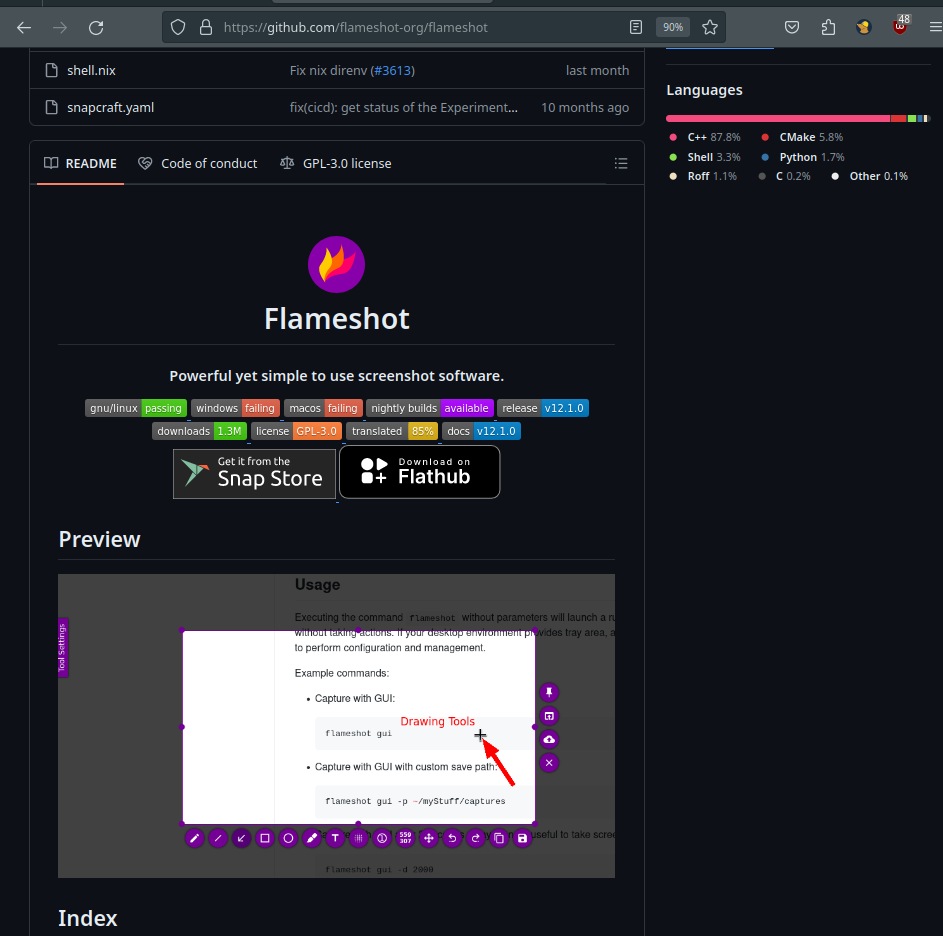Switch to the Code of conduct tab
The height and width of the screenshot is (936, 943).
(x=197, y=164)
